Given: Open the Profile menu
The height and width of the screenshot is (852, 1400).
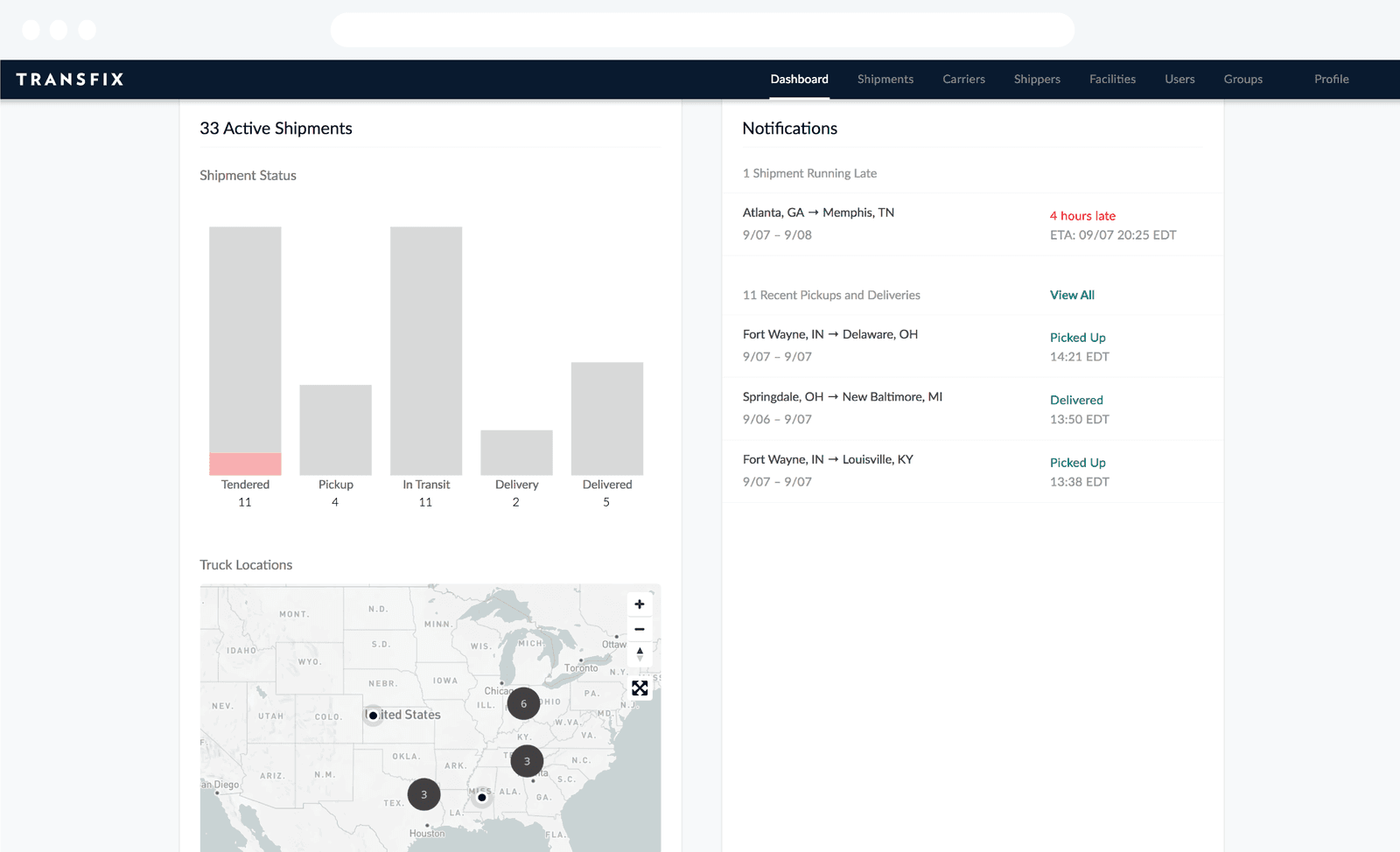Looking at the screenshot, I should (1331, 79).
